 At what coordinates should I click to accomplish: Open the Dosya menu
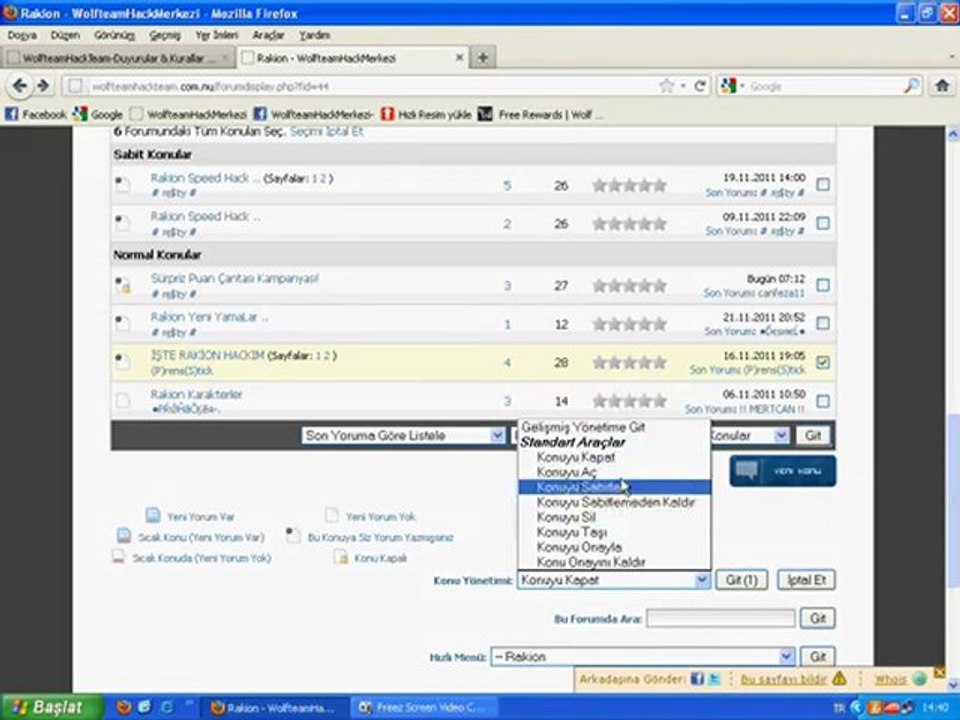22,35
